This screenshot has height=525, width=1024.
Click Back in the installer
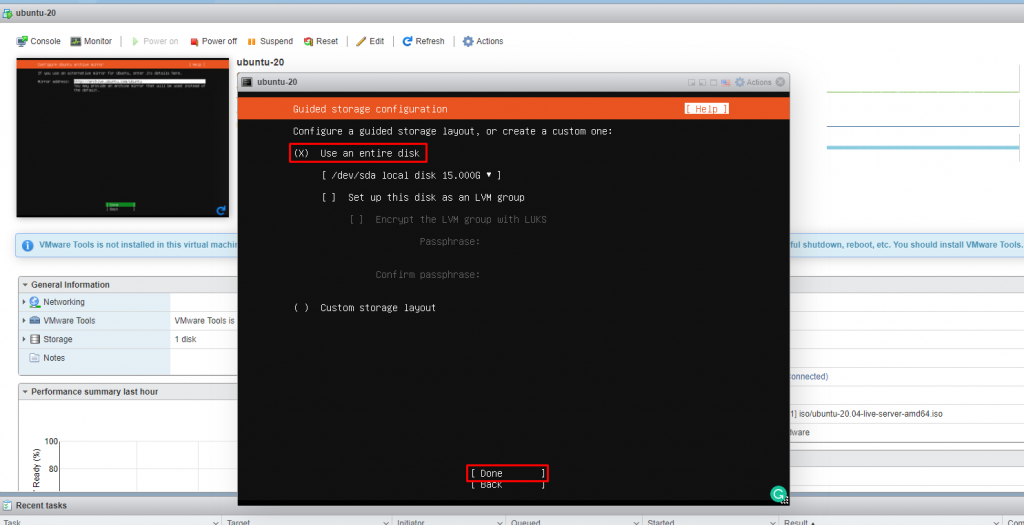click(507, 485)
